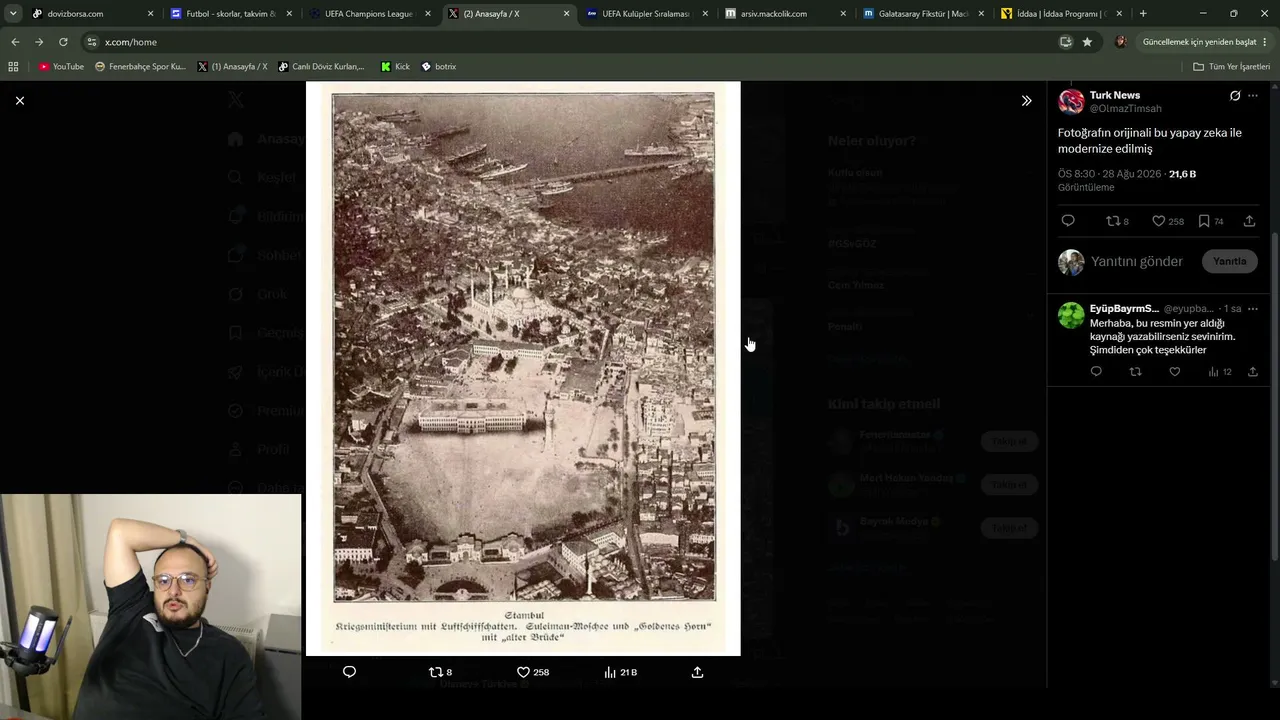Share the EyüpBayrmS comment
Image resolution: width=1280 pixels, height=720 pixels.
1253,372
